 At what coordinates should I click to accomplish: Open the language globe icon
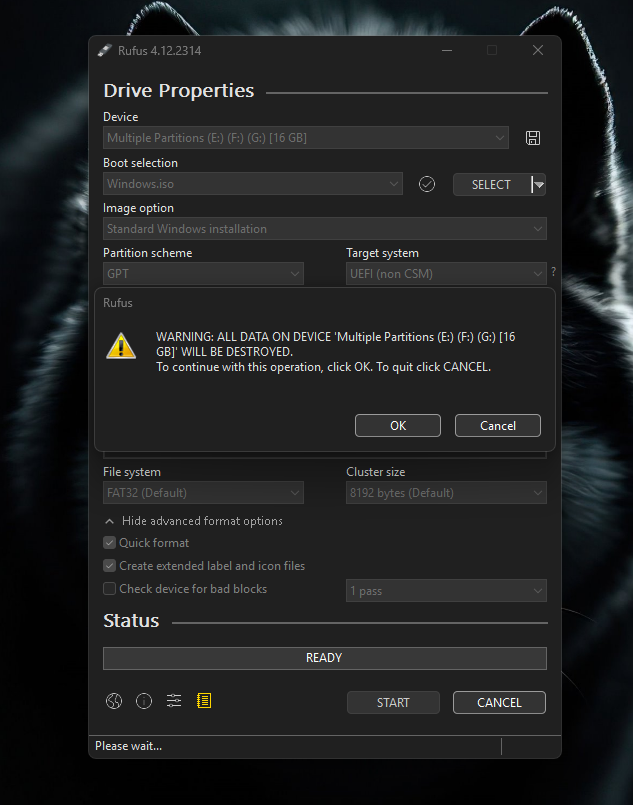(x=114, y=701)
